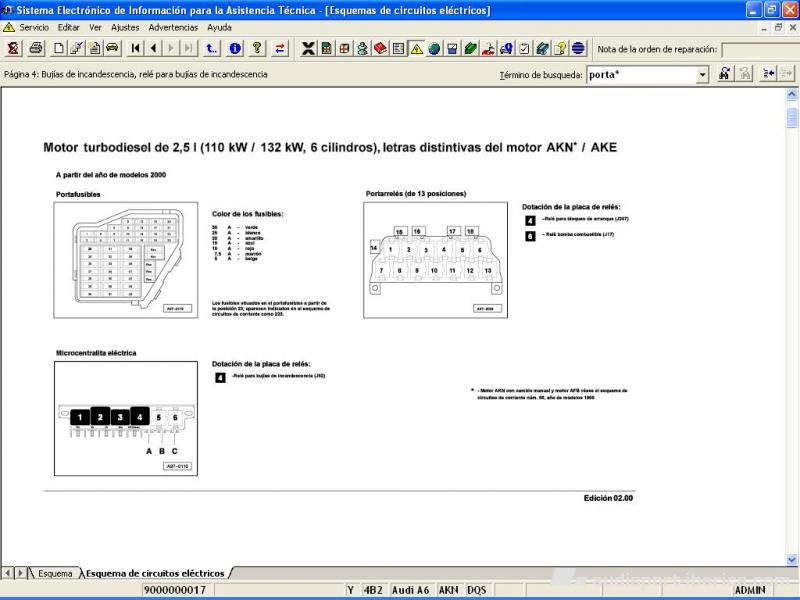Click the jump-to-result arrow icon beside search
800x600 pixels.
[768, 74]
